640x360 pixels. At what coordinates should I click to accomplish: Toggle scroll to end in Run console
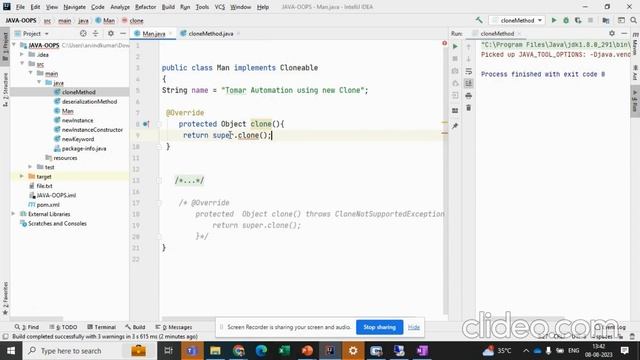click(x=469, y=84)
